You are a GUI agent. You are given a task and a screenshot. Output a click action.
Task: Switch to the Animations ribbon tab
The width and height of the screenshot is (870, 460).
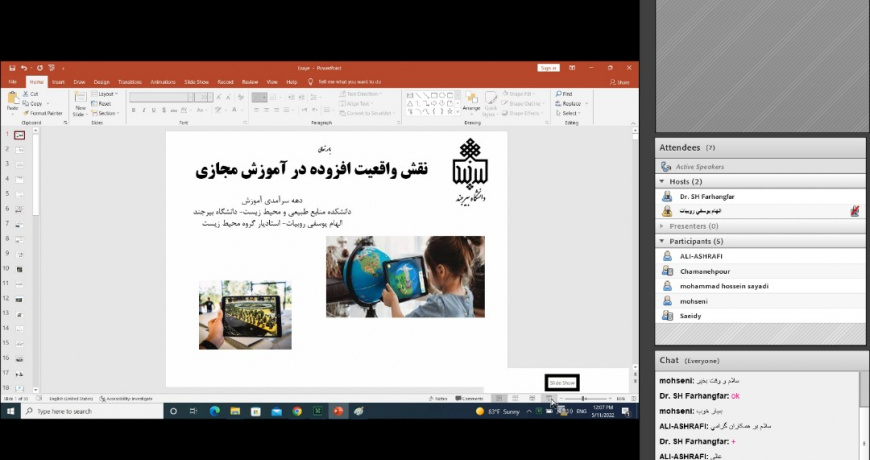click(x=163, y=82)
